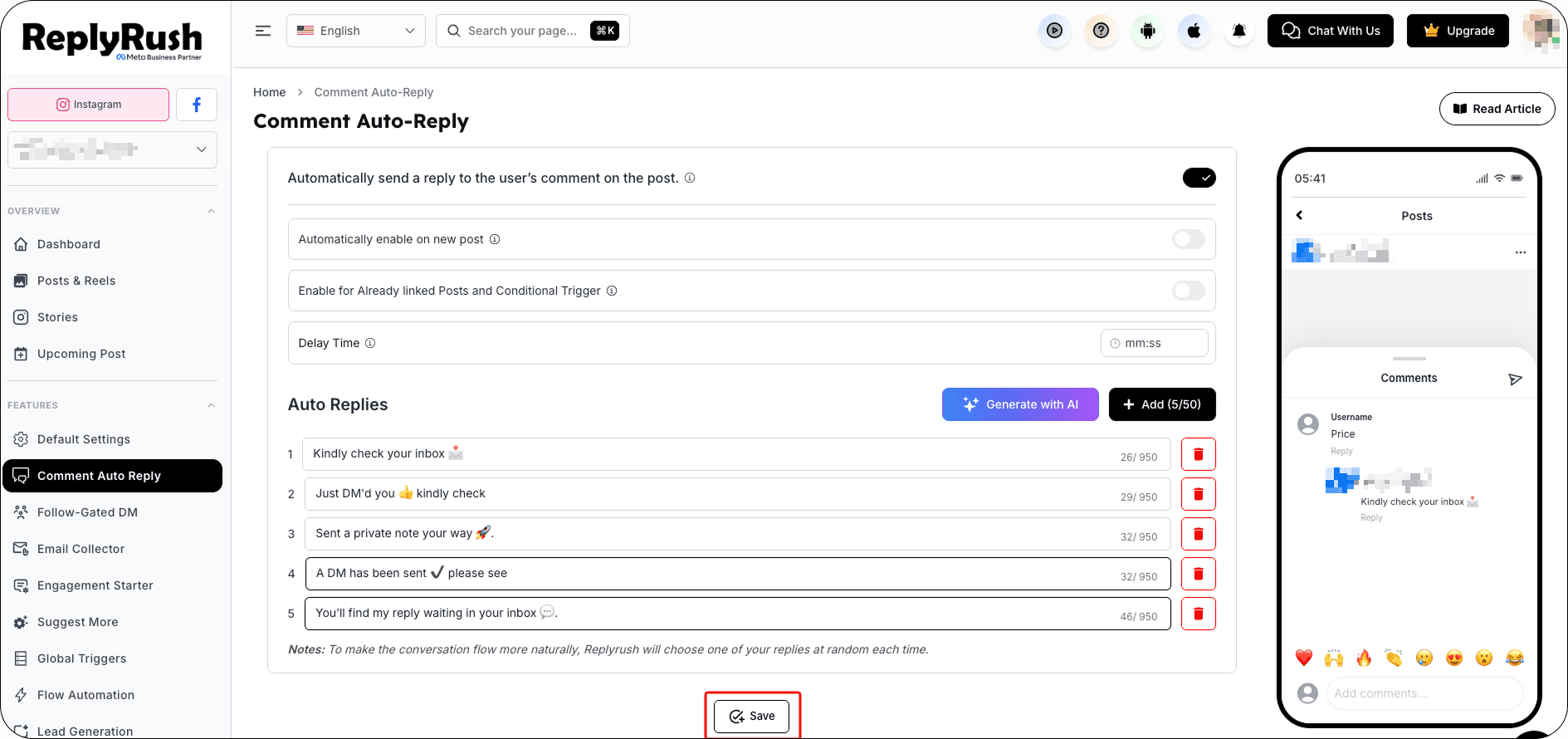Focus the Delay Time mm:ss field
This screenshot has width=1568, height=739.
[x=1154, y=343]
